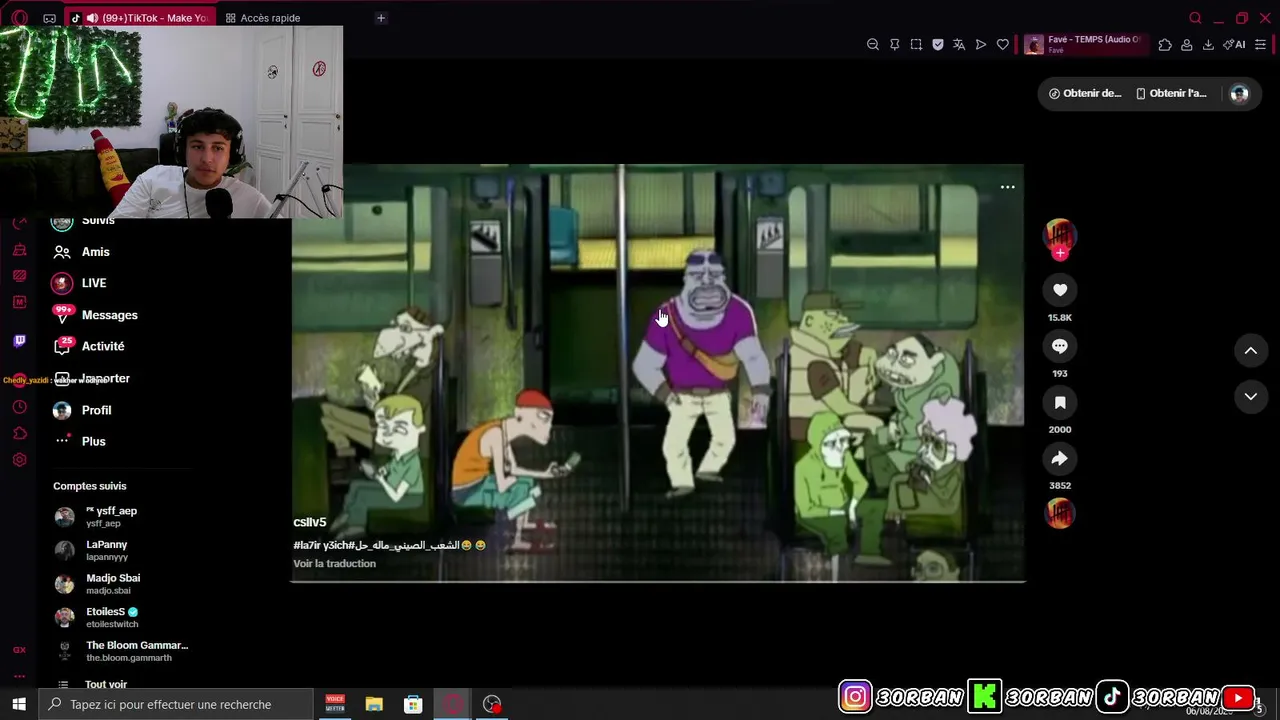Open the Opera GX taskbar icon
The image size is (1280, 720).
click(x=453, y=704)
